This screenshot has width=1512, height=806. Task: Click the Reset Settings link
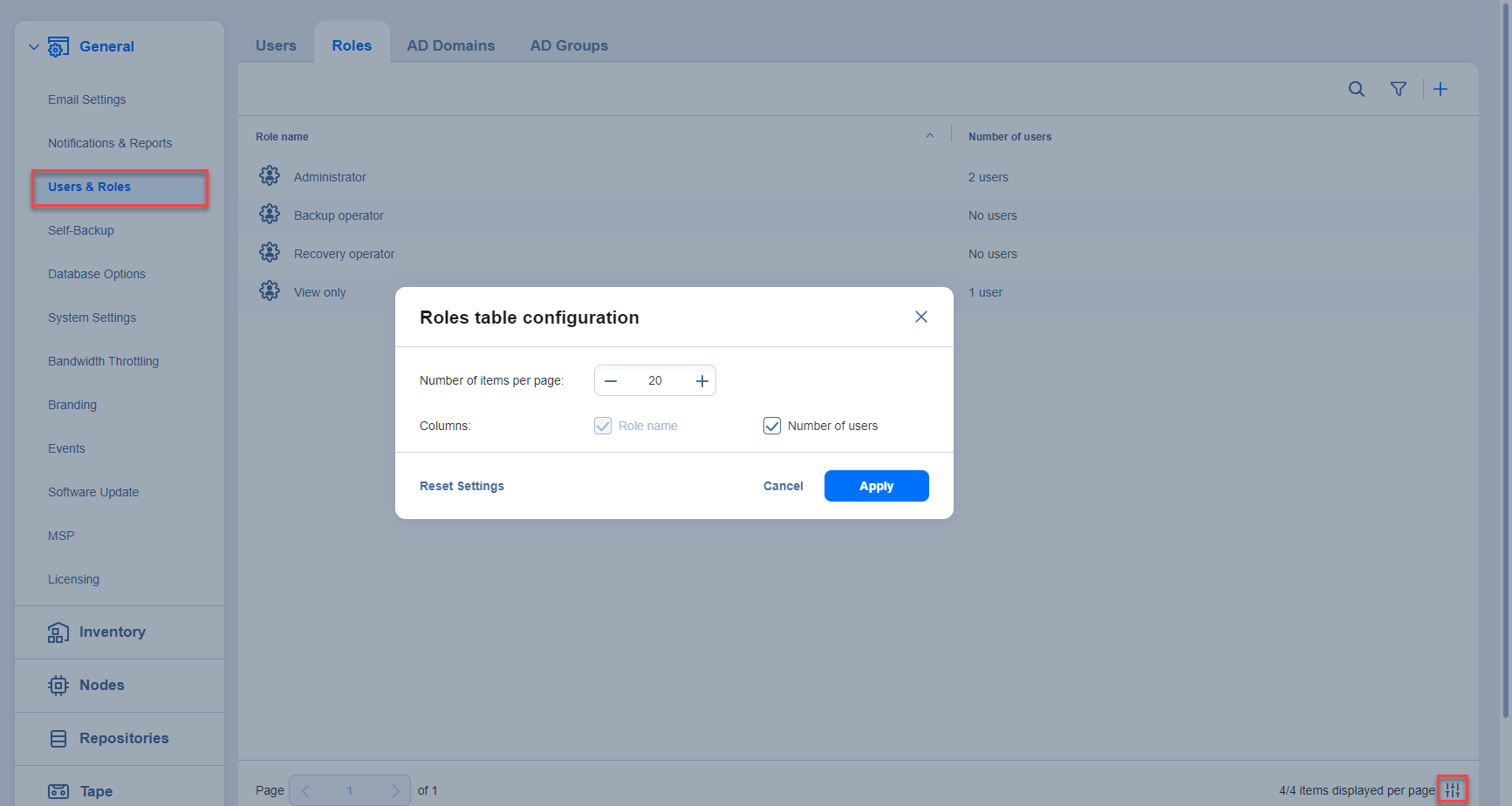tap(462, 486)
